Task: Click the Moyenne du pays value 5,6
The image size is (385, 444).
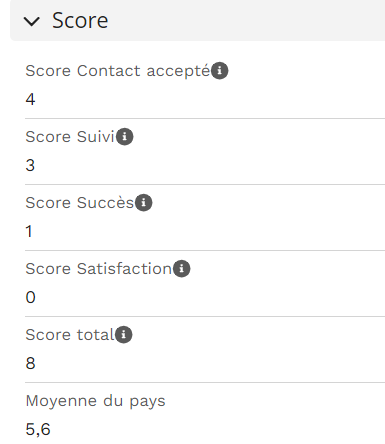Action: (x=38, y=429)
